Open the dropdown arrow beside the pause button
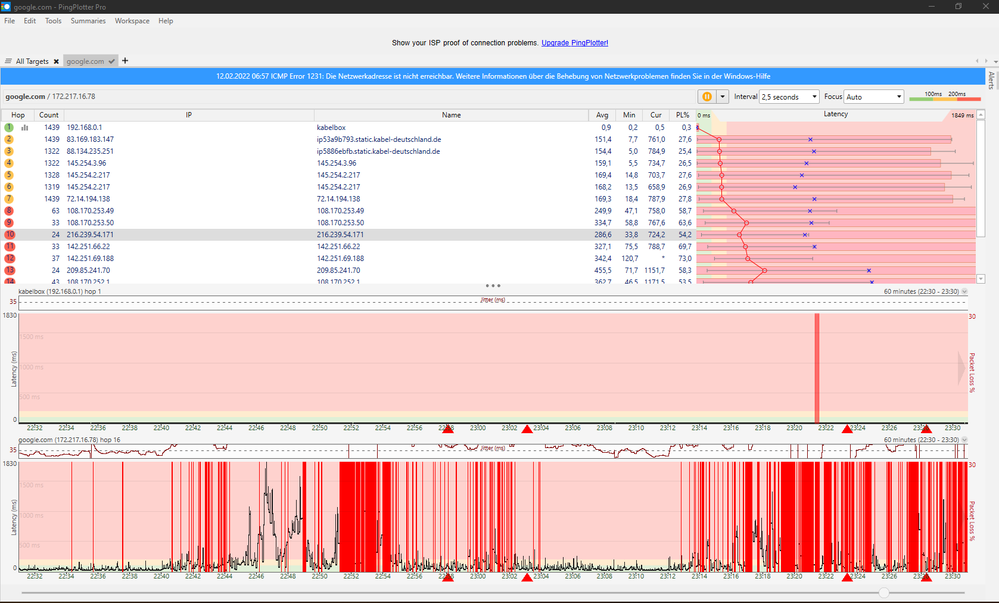The width and height of the screenshot is (999, 603). 722,97
